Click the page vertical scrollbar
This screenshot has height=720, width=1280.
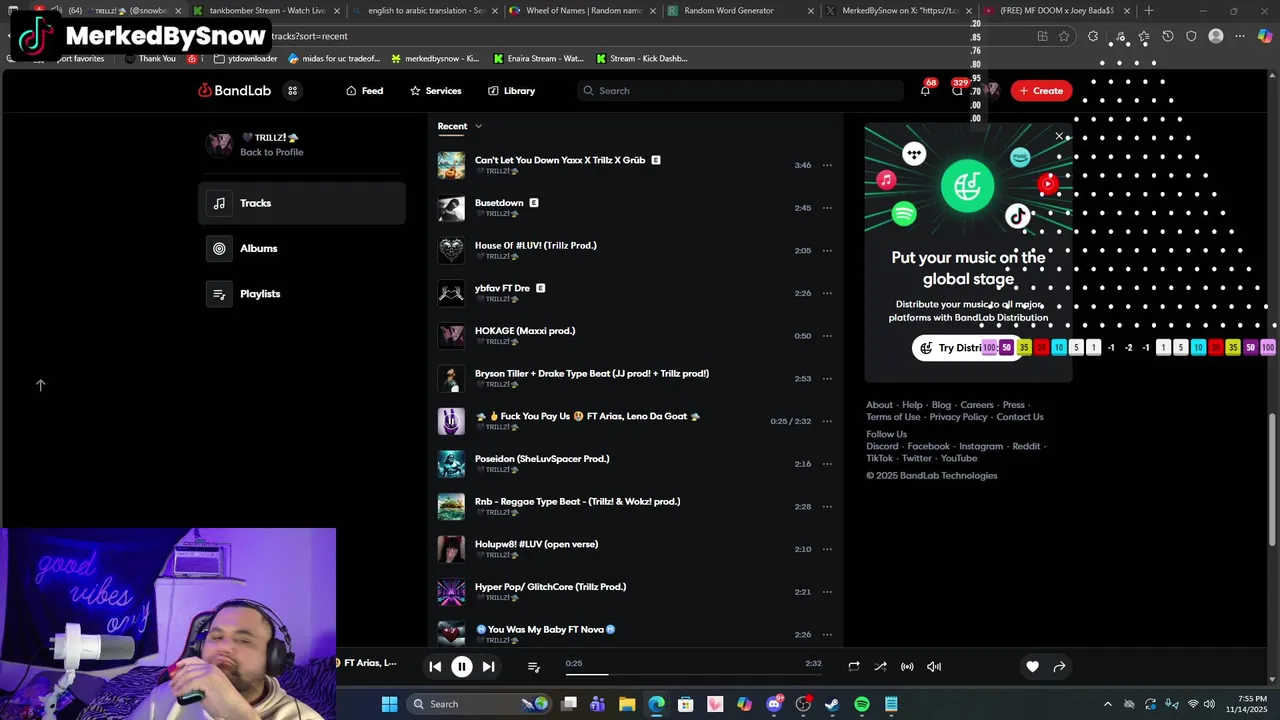1273,480
